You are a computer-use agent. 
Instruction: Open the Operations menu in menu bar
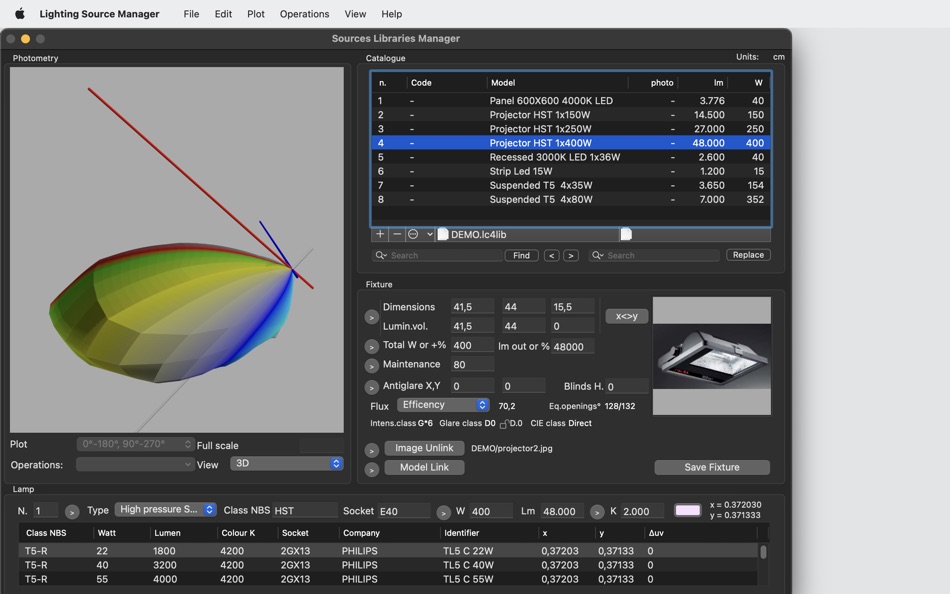304,13
